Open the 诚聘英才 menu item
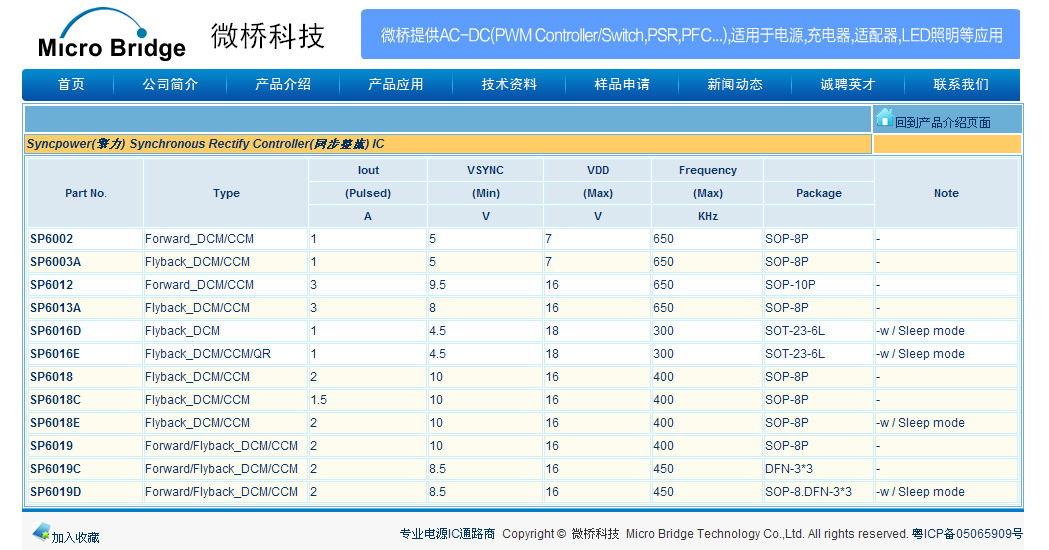The image size is (1049, 550). coord(848,84)
